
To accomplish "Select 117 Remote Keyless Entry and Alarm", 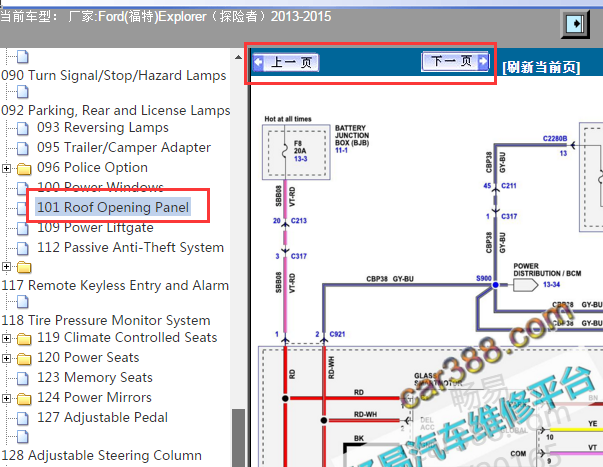I will (115, 285).
